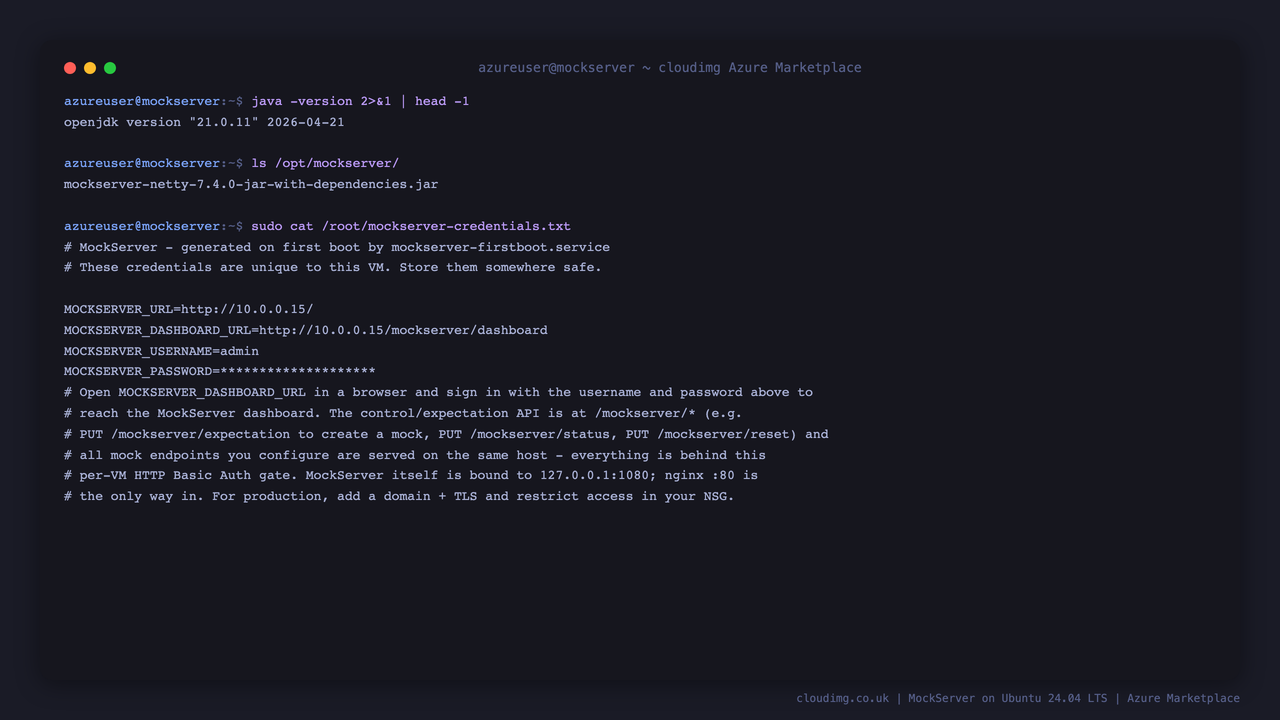Click the red close window dot
This screenshot has height=720, width=1280.
click(70, 68)
